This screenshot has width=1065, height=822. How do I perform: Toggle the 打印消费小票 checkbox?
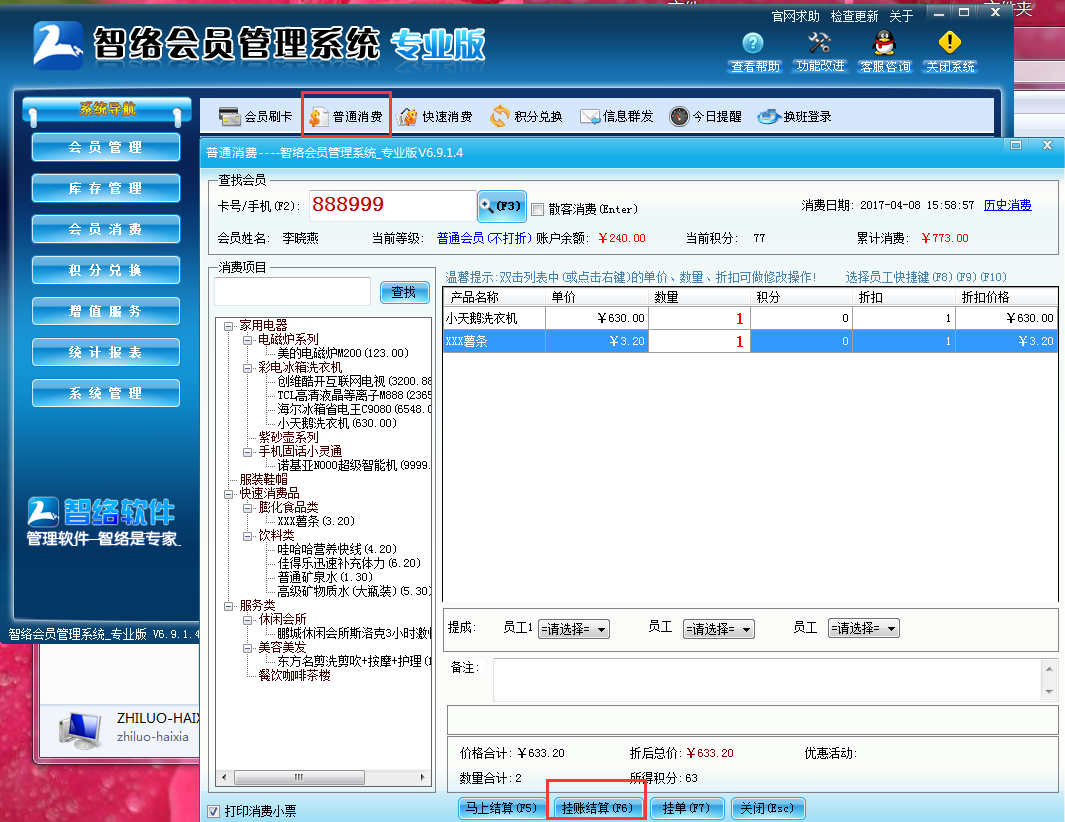215,812
